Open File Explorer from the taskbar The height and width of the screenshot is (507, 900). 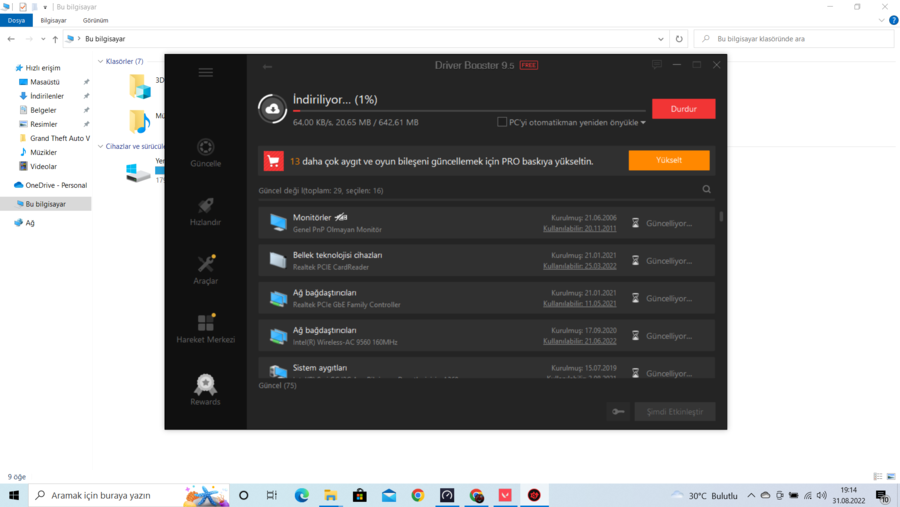[331, 495]
